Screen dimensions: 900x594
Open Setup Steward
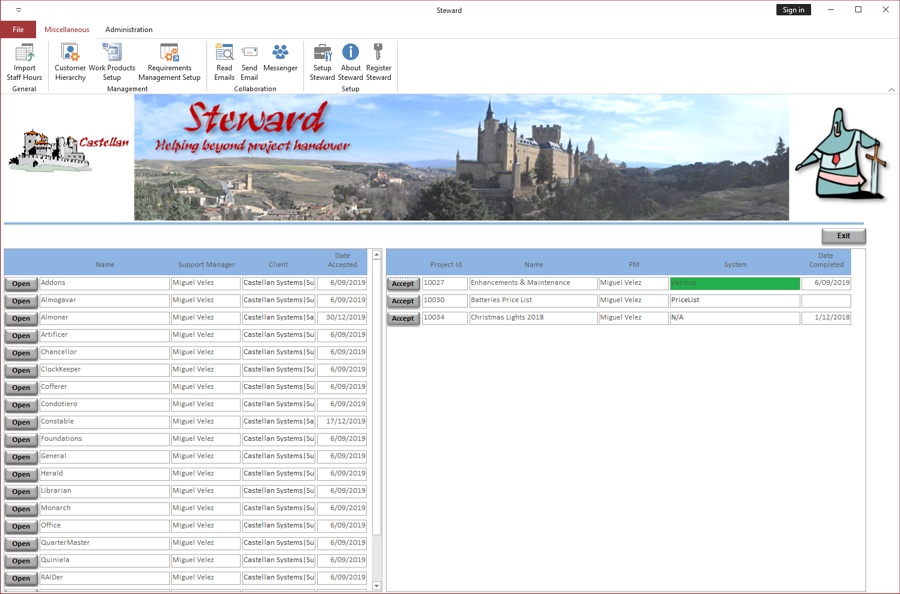coord(322,62)
